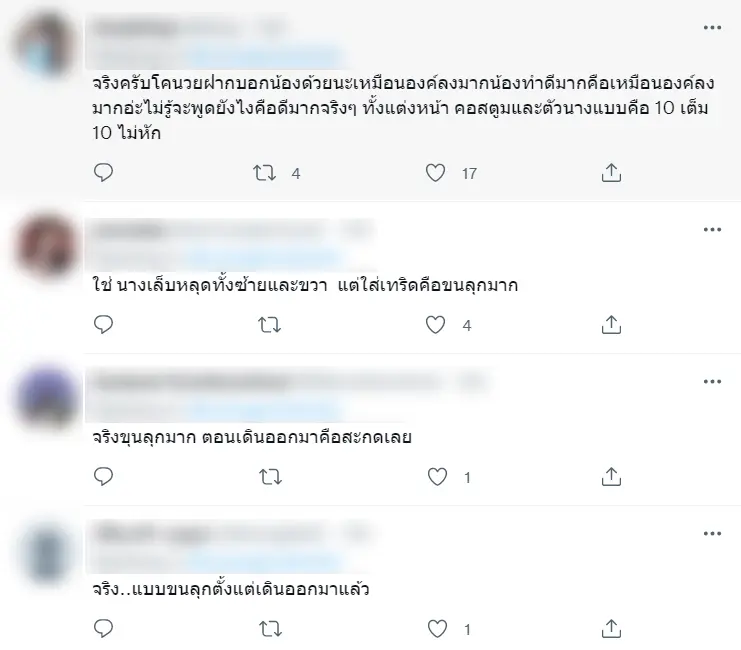Retweet the second comment in the thread

(x=269, y=325)
